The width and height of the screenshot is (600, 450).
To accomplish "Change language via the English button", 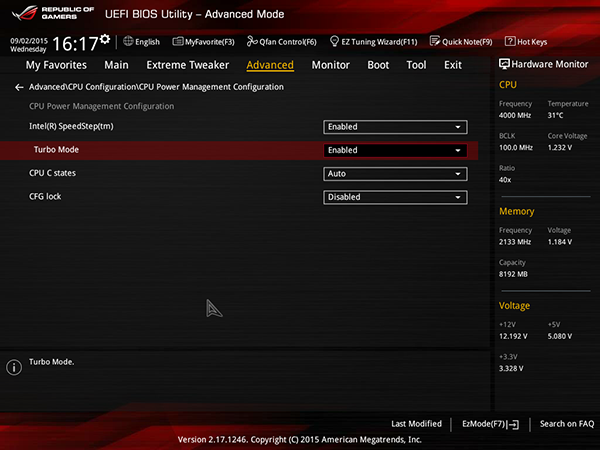I will coord(142,41).
